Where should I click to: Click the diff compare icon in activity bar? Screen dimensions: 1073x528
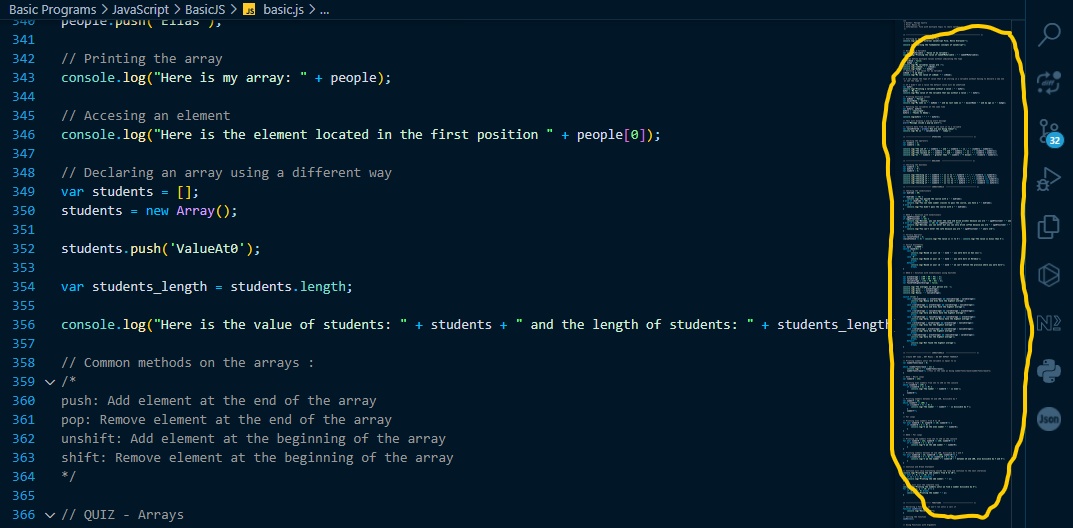click(x=1048, y=81)
